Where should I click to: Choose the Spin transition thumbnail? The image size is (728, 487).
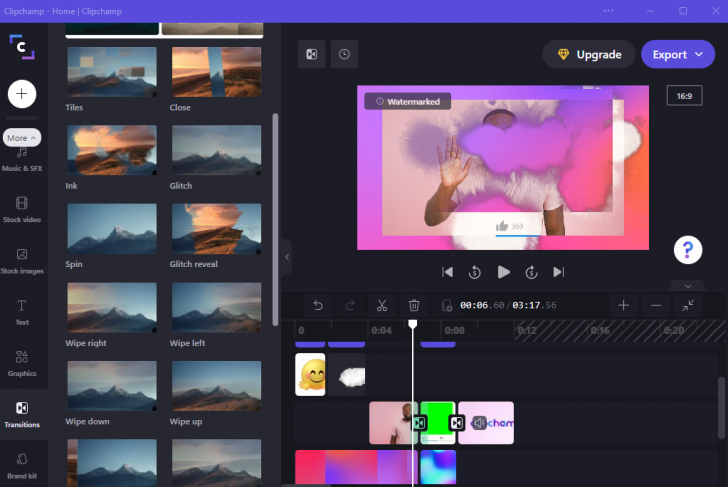pyautogui.click(x=112, y=228)
